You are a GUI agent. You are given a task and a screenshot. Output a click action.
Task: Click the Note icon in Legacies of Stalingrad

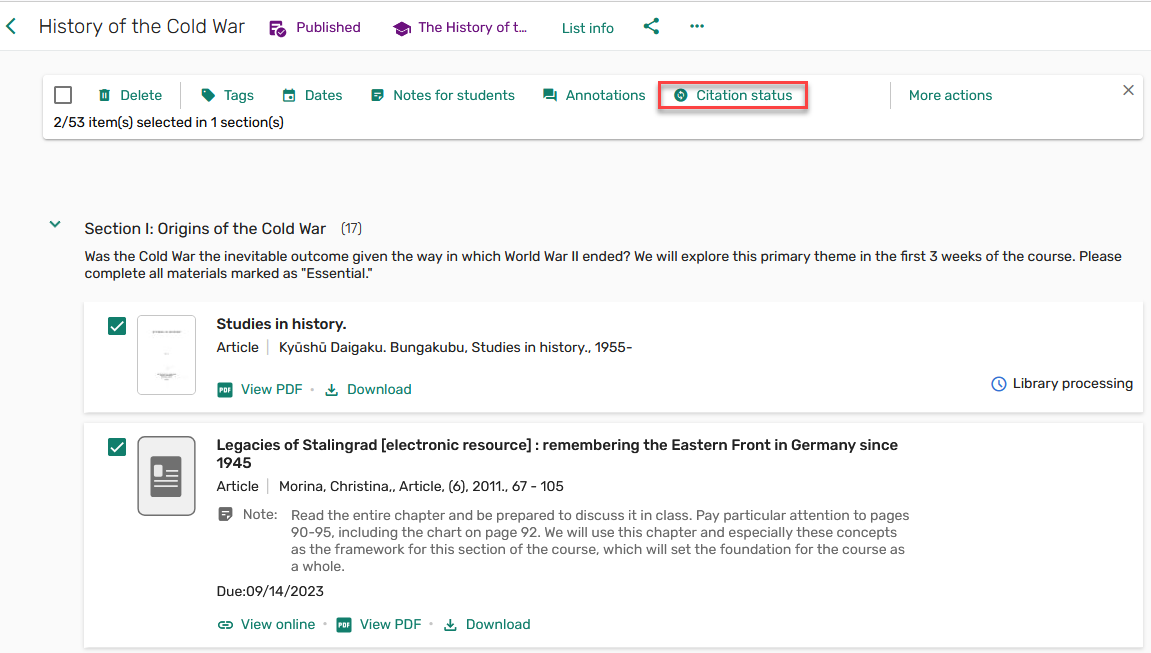point(225,514)
